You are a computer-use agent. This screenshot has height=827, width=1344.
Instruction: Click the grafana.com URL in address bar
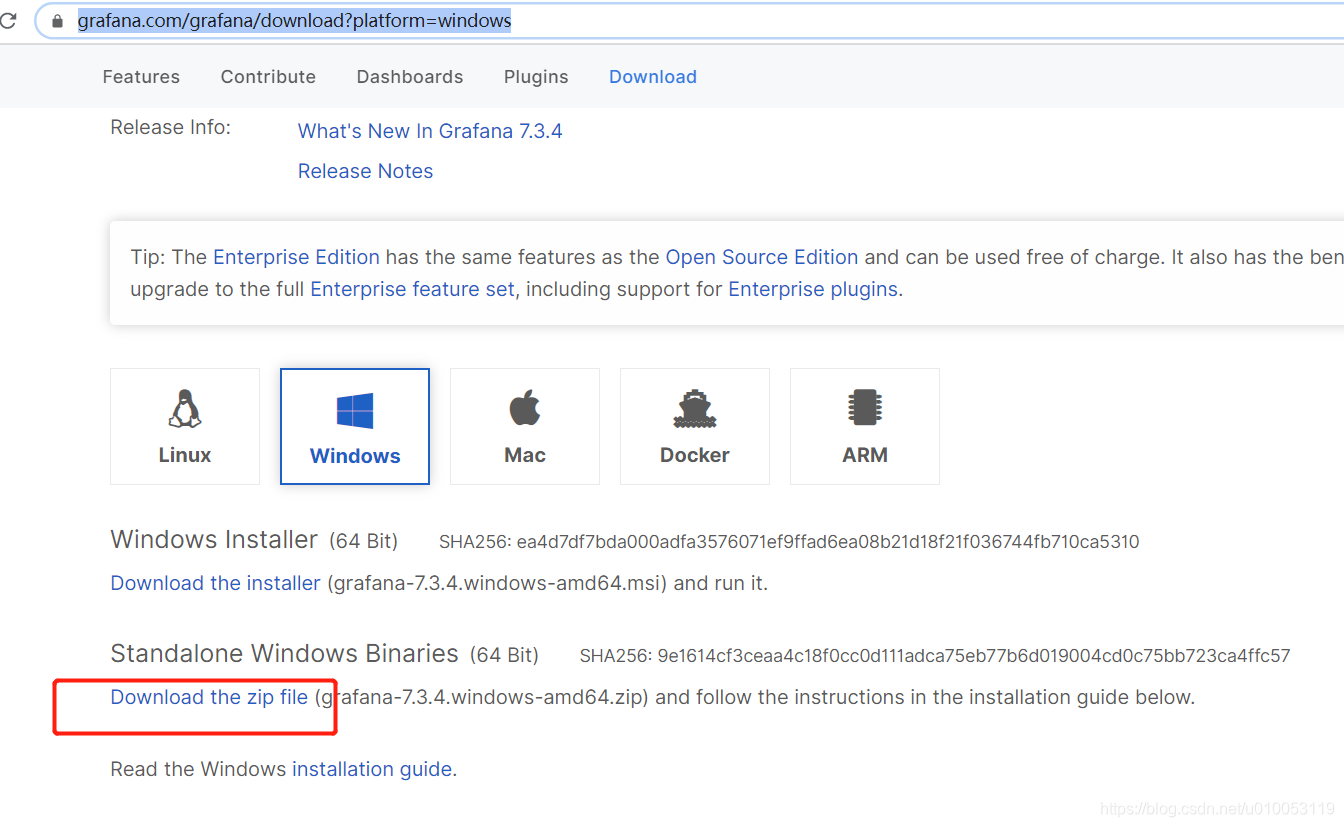point(295,20)
